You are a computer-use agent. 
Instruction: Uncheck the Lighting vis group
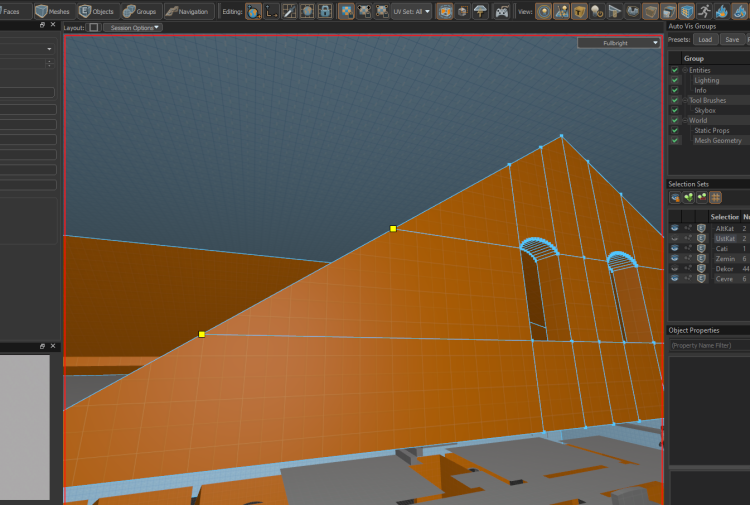click(x=675, y=80)
